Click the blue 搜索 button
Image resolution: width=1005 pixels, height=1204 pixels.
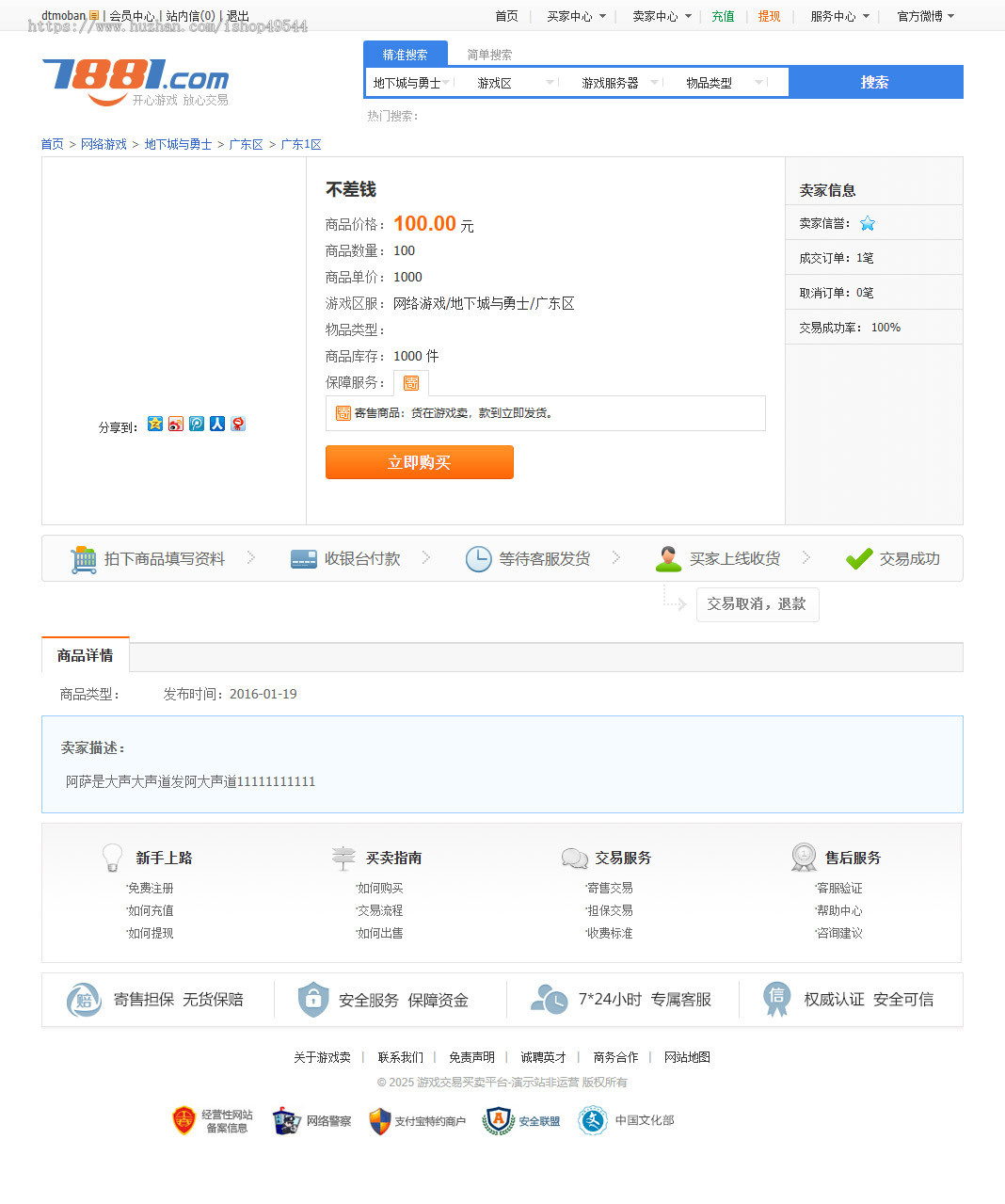tap(875, 82)
